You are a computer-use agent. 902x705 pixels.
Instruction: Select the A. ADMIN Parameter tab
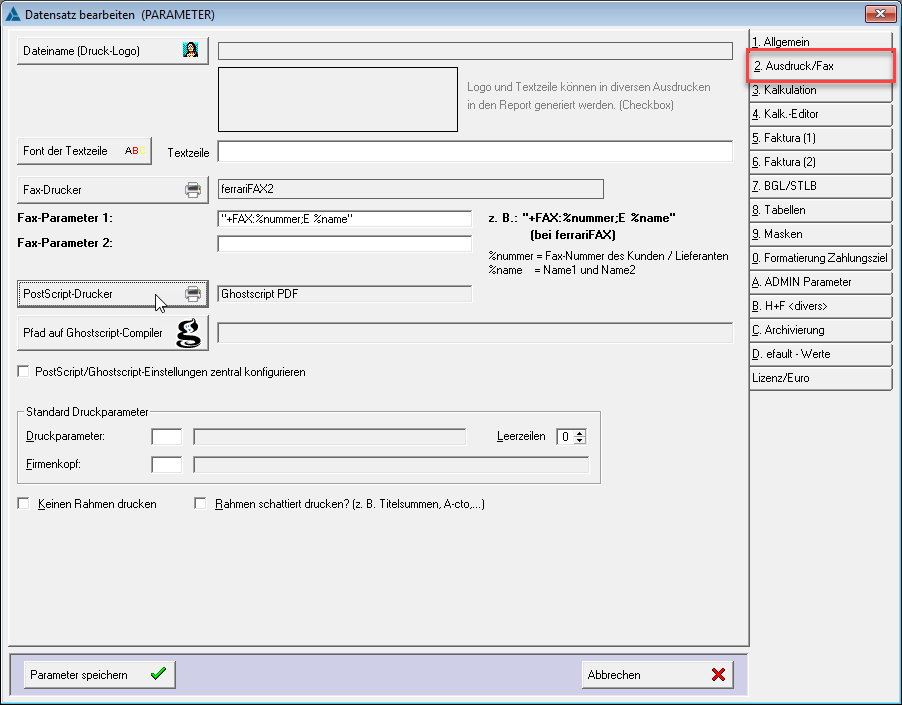(820, 282)
